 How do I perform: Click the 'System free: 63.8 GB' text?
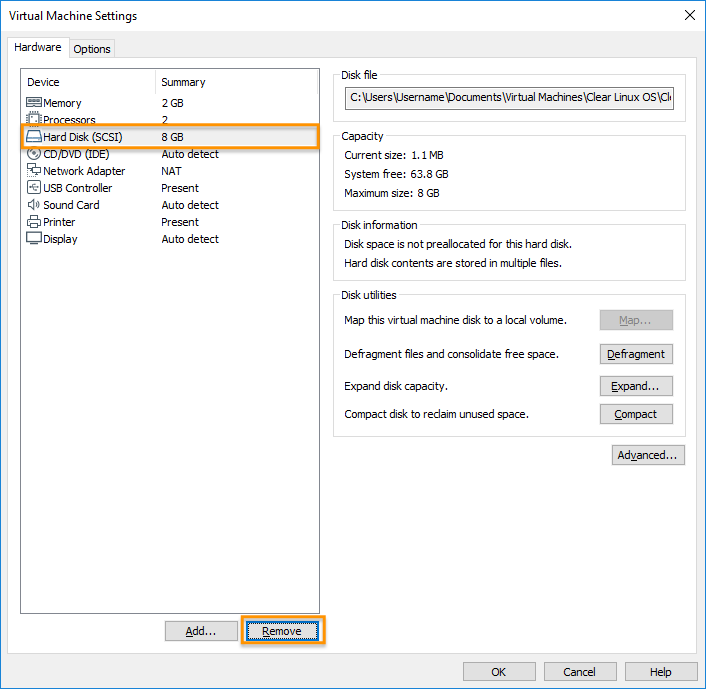click(x=396, y=174)
